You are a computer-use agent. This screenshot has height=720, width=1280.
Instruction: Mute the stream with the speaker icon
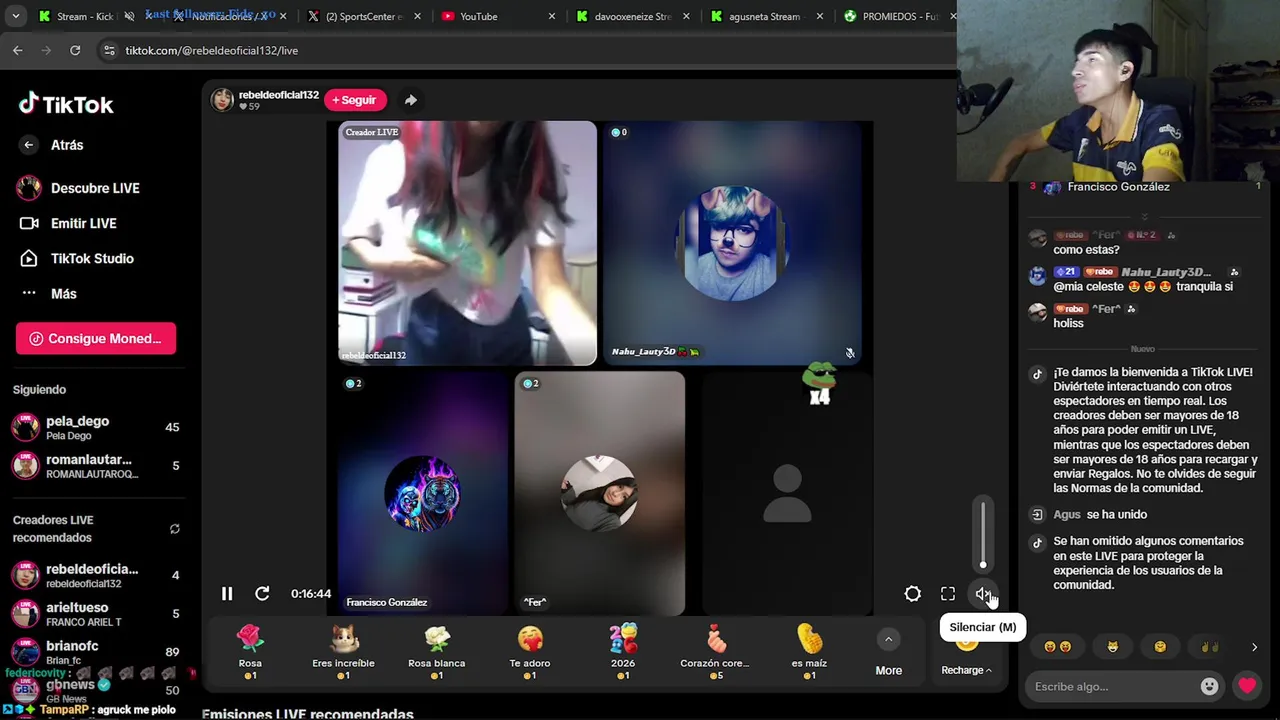click(983, 594)
